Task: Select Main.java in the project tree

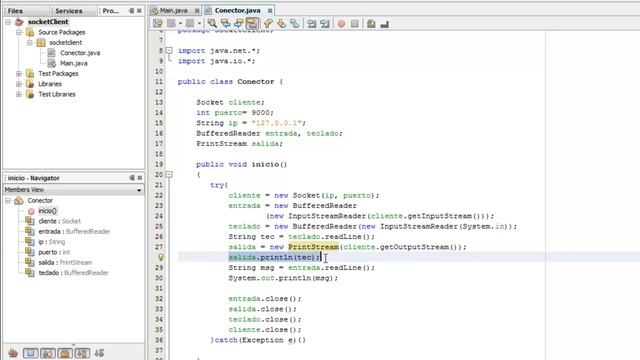Action: click(x=73, y=63)
